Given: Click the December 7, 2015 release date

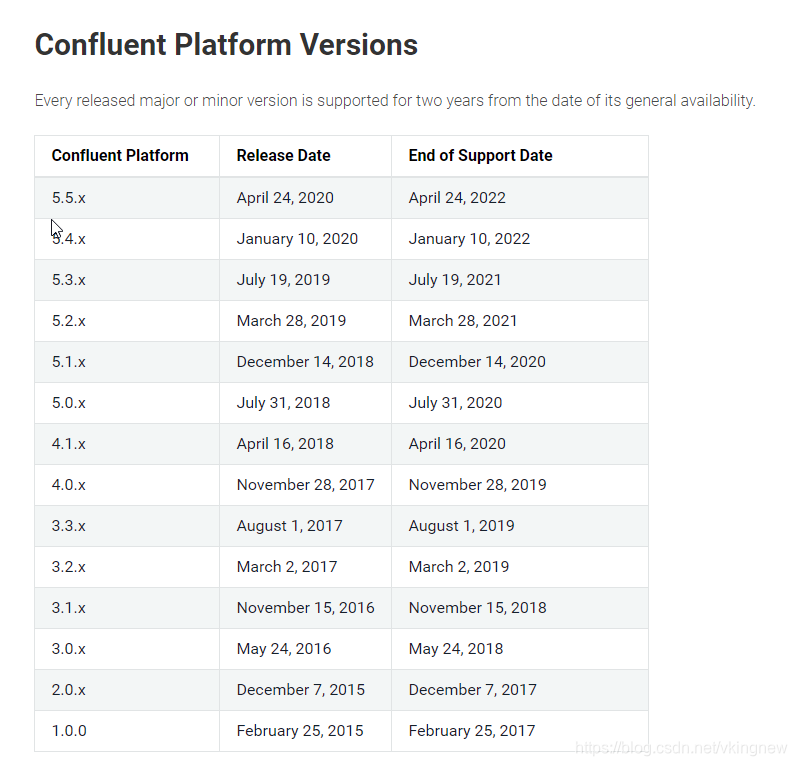Looking at the screenshot, I should [x=300, y=689].
